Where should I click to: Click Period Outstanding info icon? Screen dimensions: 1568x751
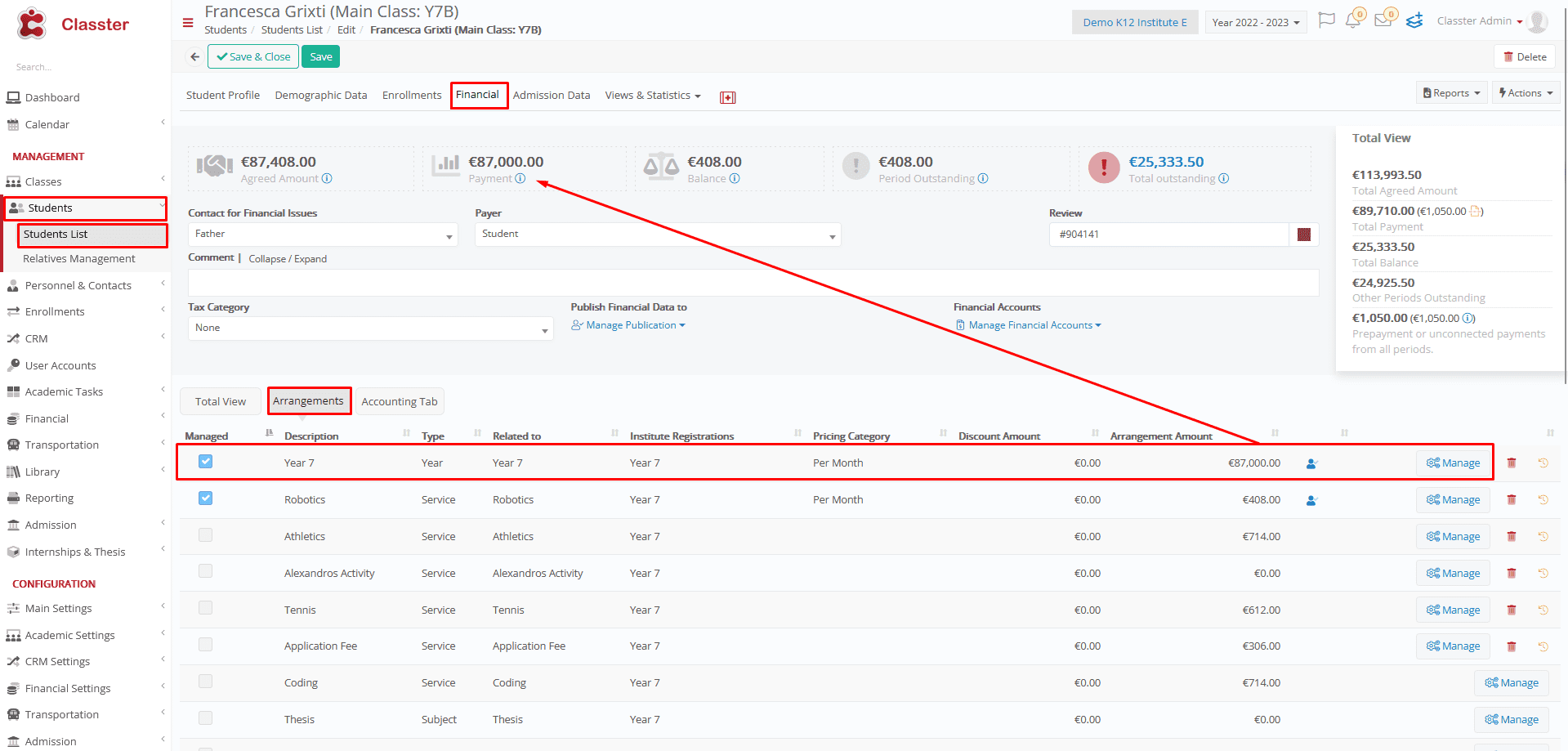click(983, 178)
